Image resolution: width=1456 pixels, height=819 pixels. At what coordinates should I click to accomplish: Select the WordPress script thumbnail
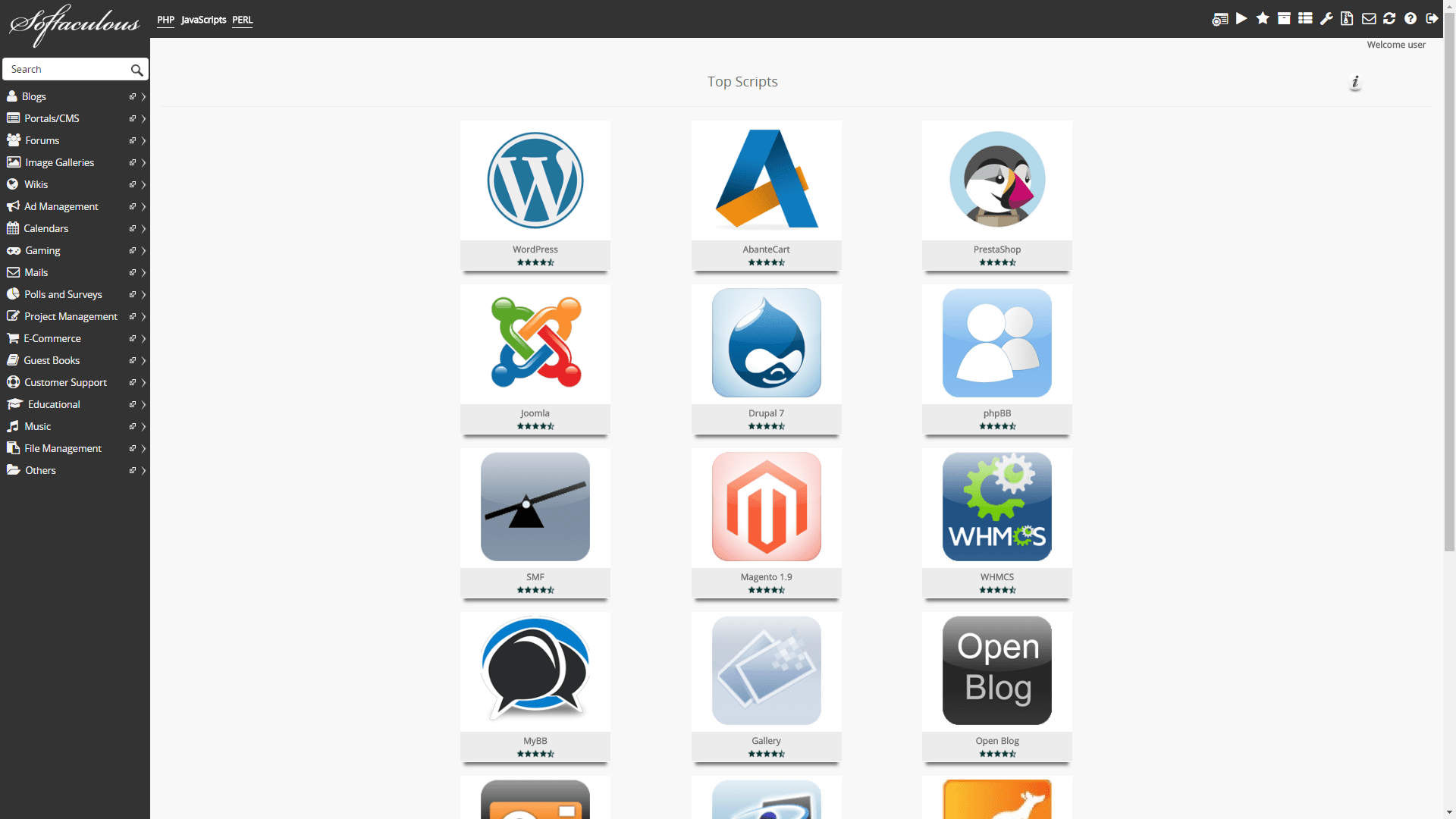click(x=535, y=180)
